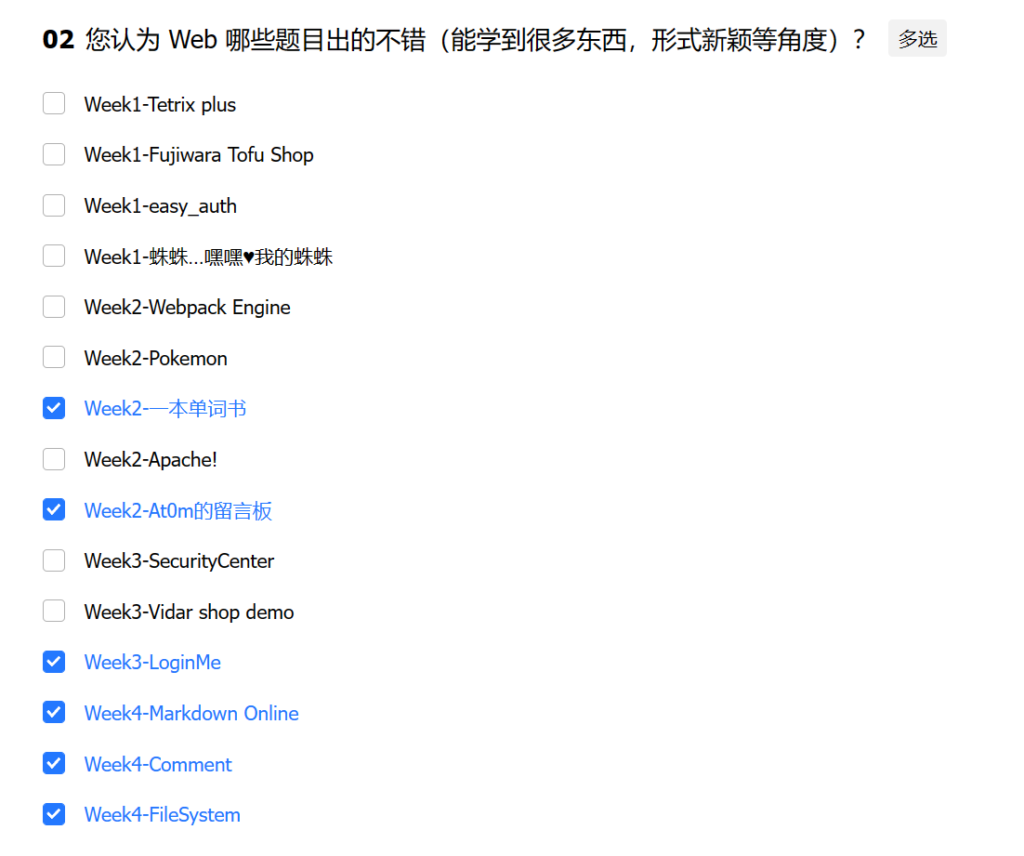Check the Week2-Apache! checkbox

coord(54,459)
